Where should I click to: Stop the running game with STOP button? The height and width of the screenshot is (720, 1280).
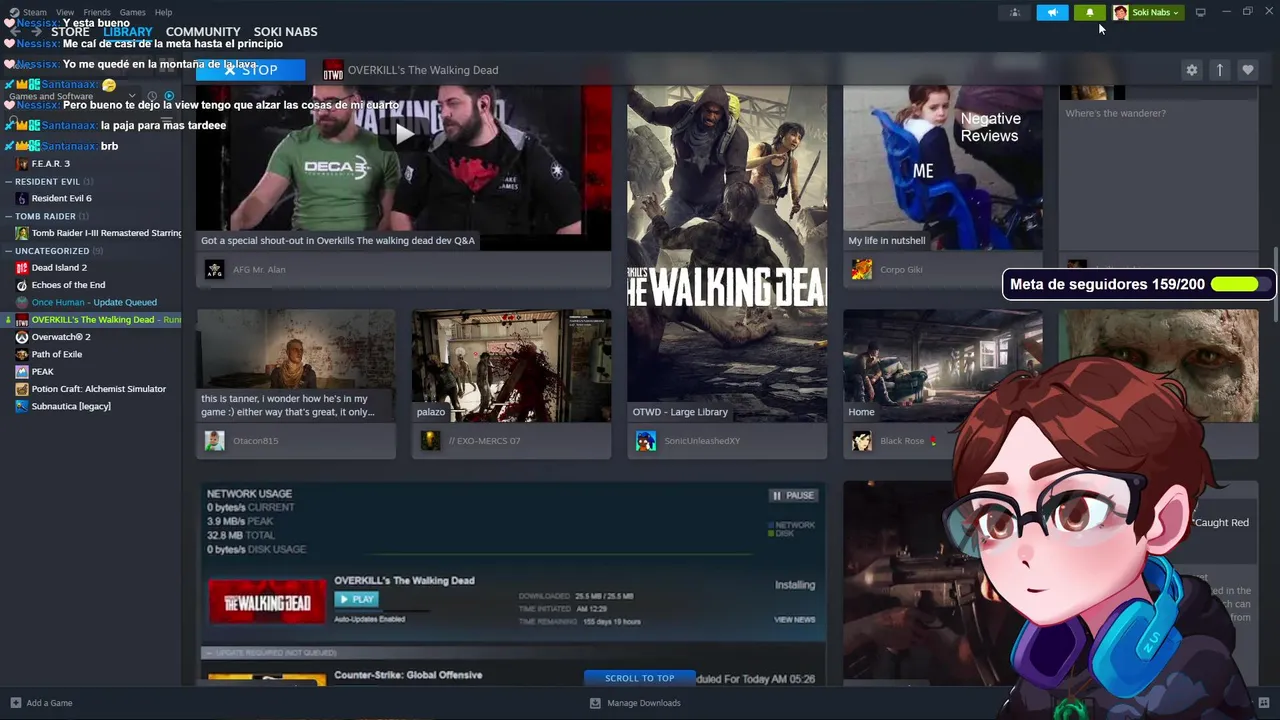pos(250,70)
